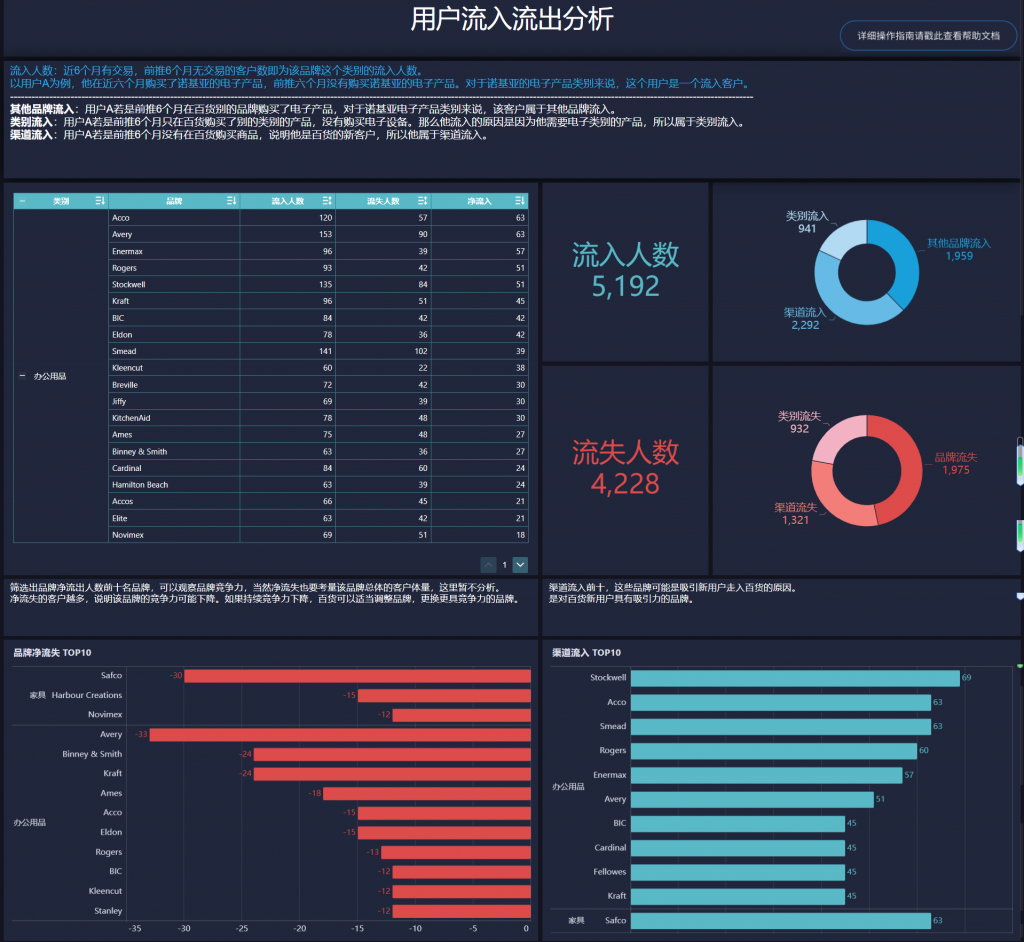Collapse all rows with header minus icon

pyautogui.click(x=22, y=201)
